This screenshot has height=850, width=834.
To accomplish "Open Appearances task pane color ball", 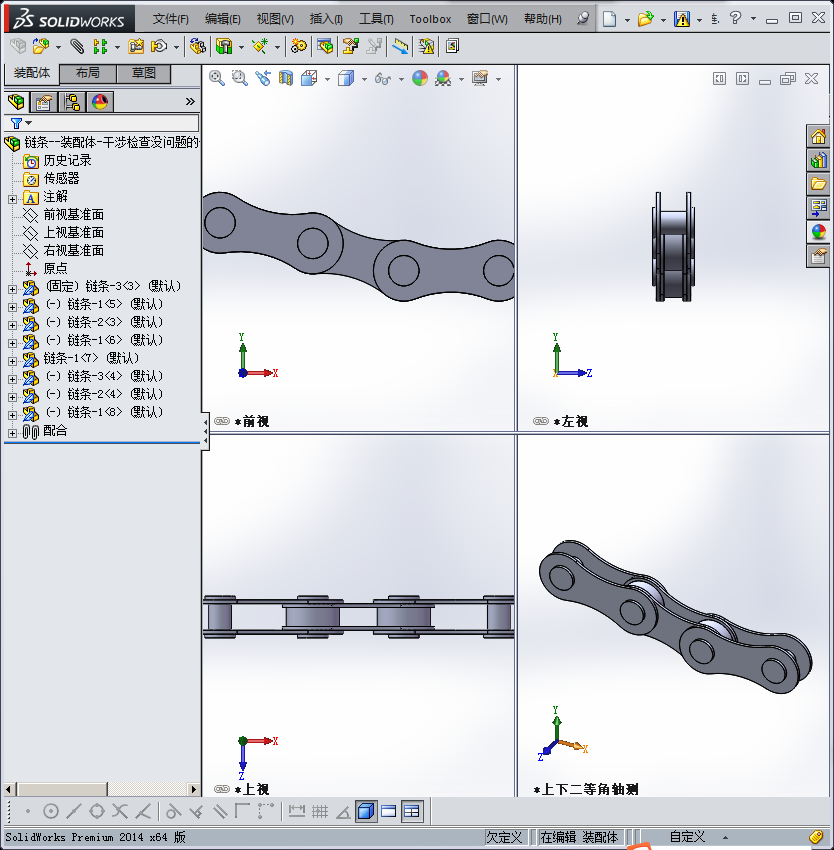I will click(818, 232).
